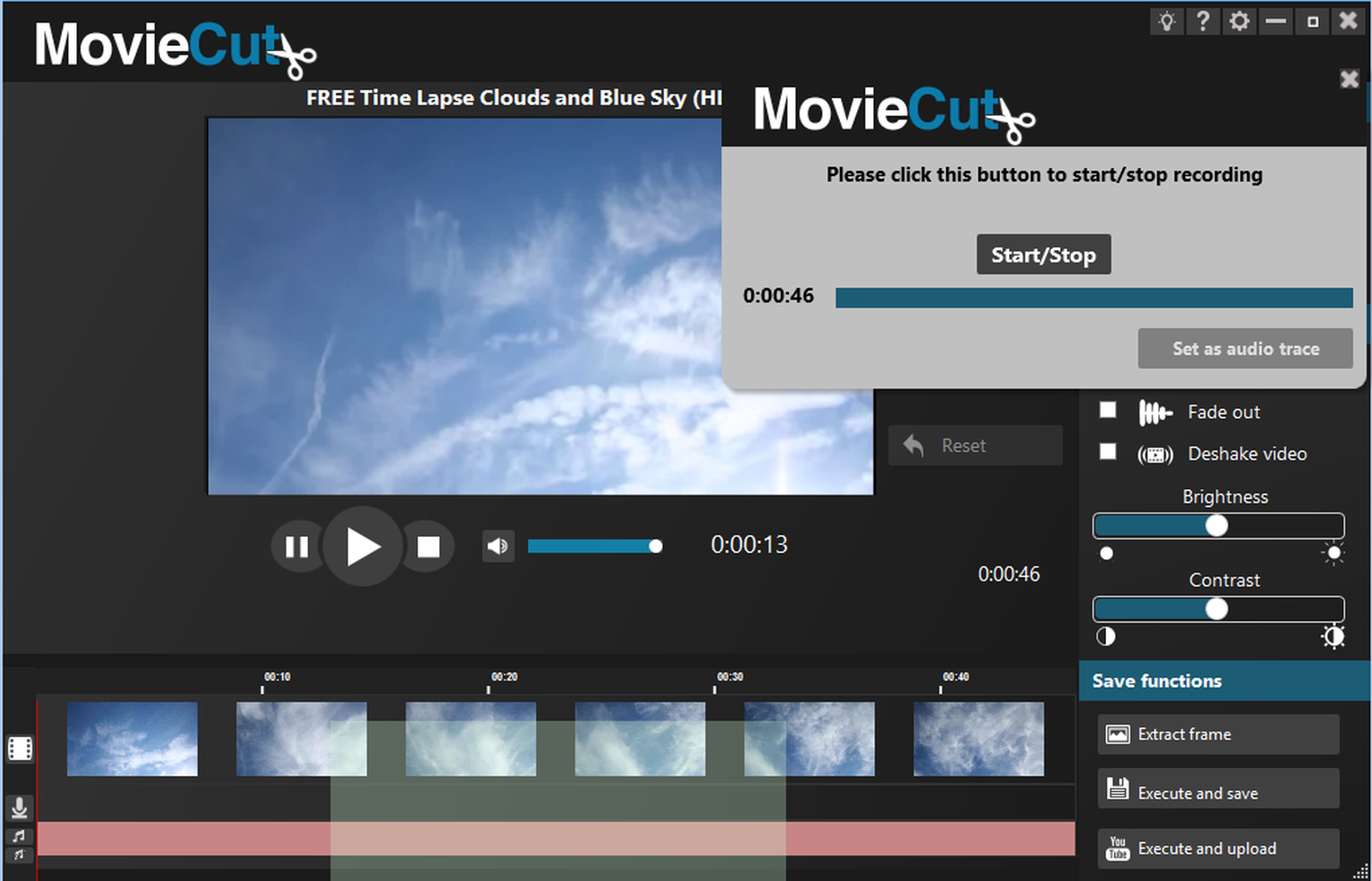
Task: Click the floppy disk save icon
Action: click(x=1117, y=788)
